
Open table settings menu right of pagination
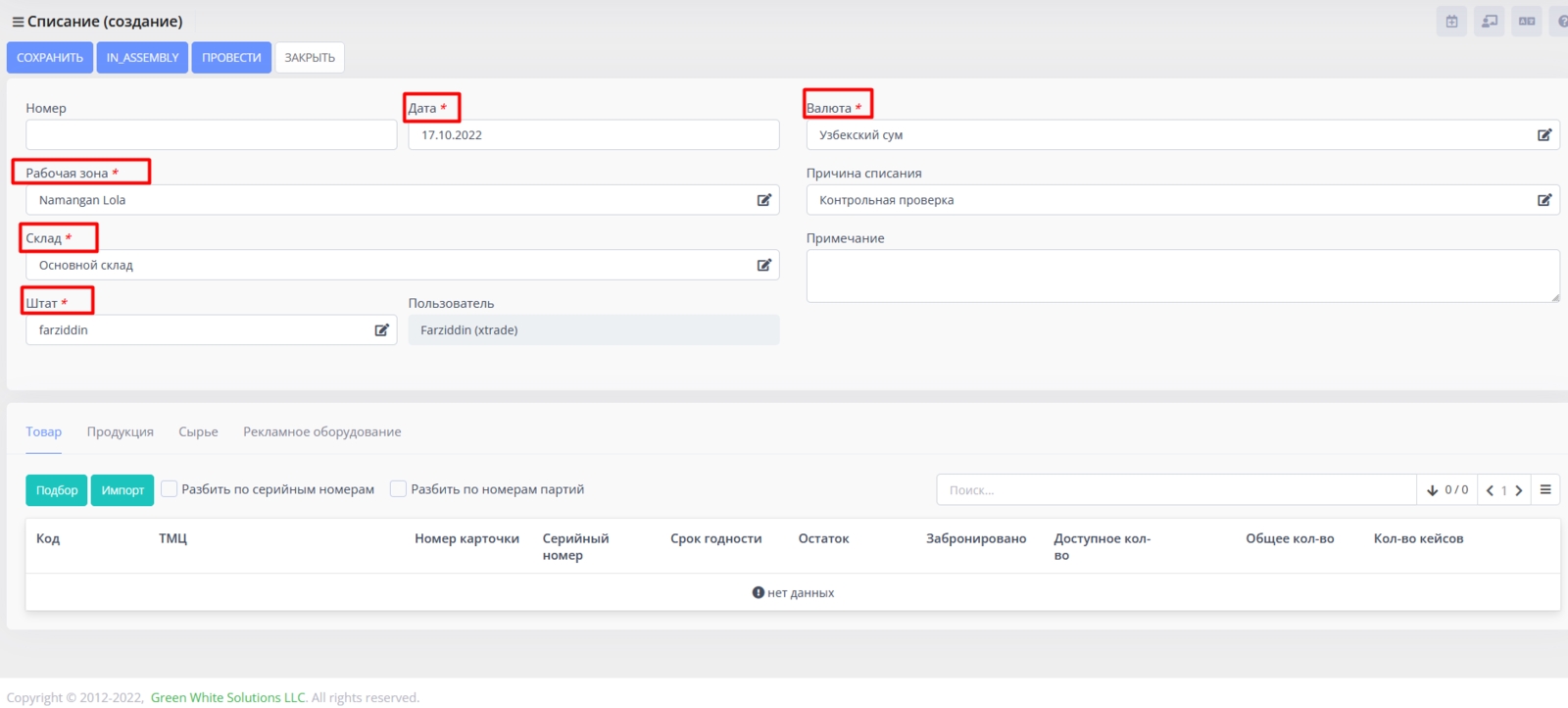[1545, 489]
